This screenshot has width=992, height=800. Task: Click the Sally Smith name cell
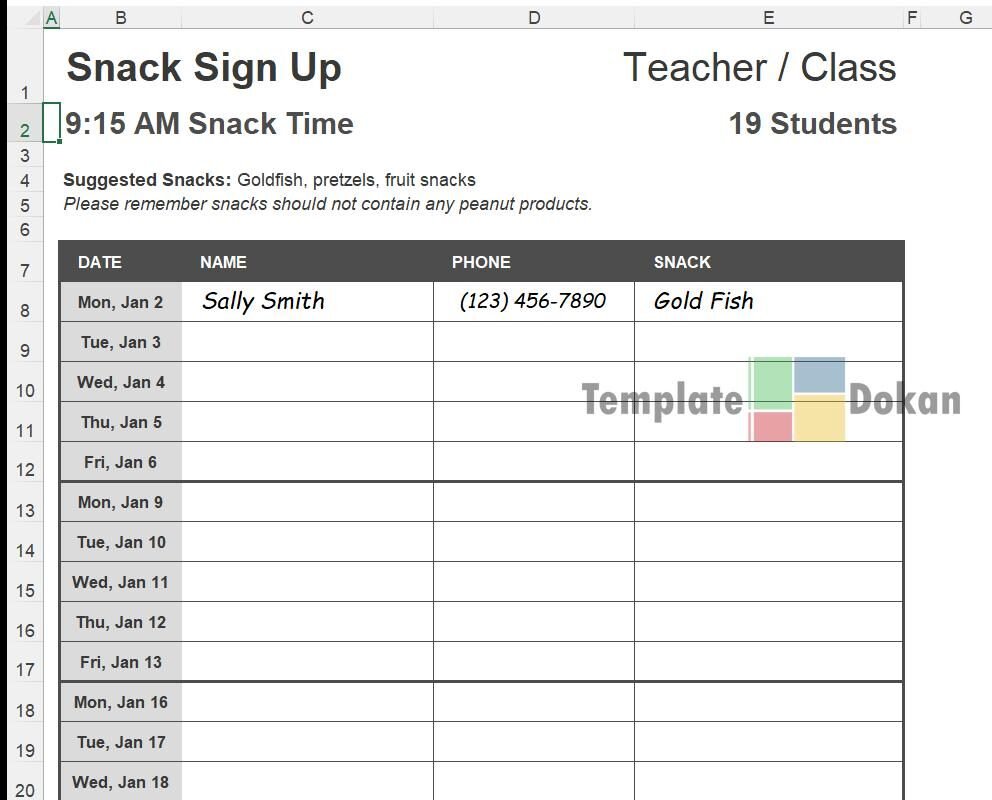point(307,301)
